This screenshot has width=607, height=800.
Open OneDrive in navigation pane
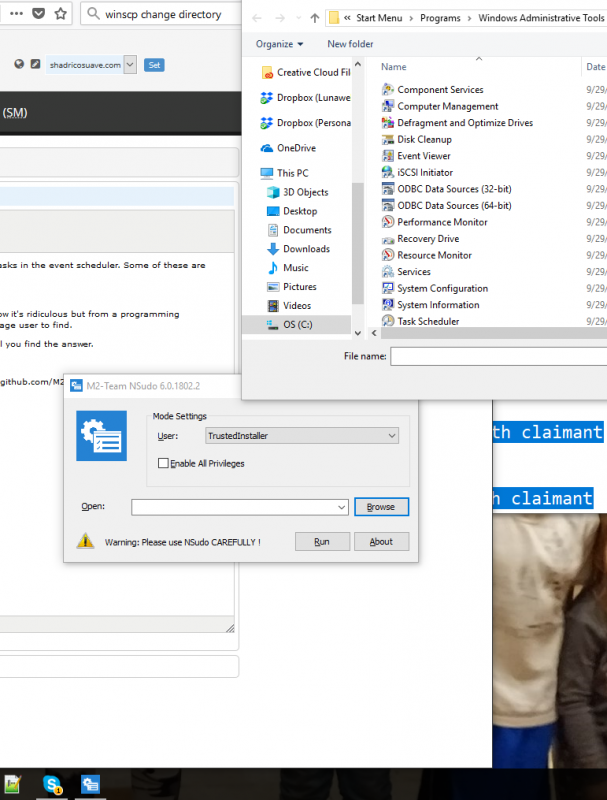coord(288,148)
